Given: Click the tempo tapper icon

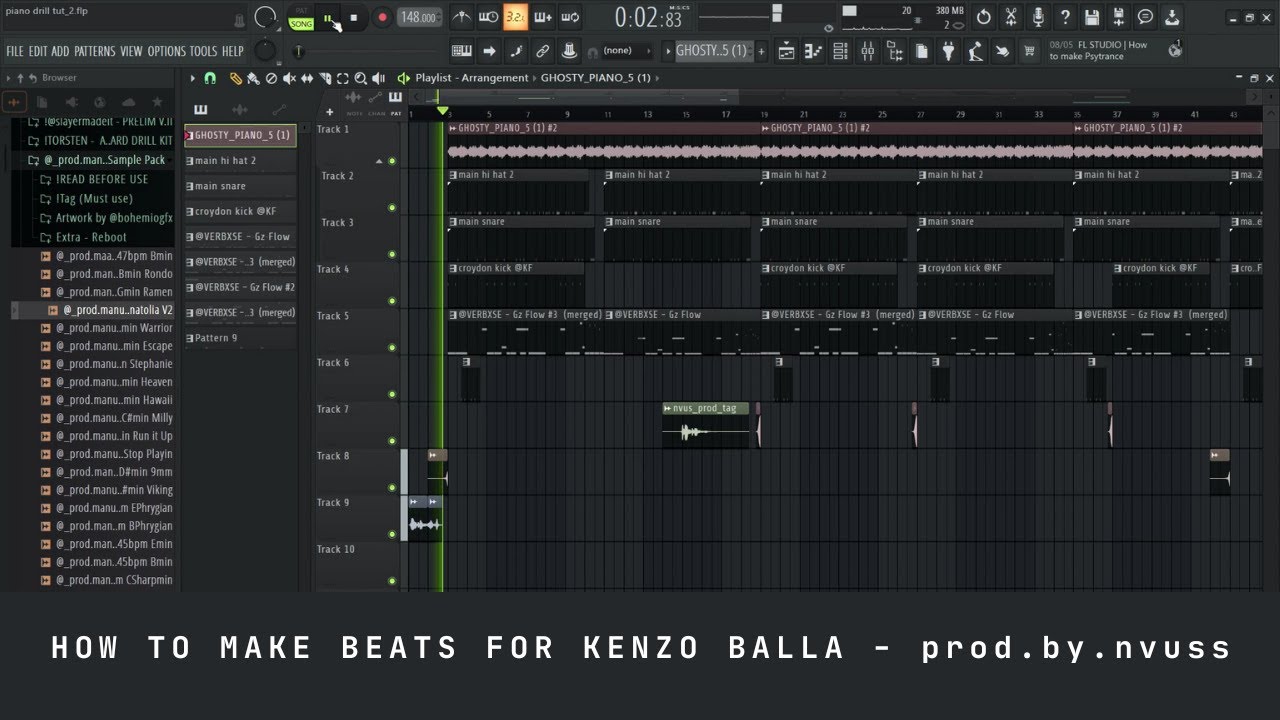Looking at the screenshot, I should (x=975, y=51).
